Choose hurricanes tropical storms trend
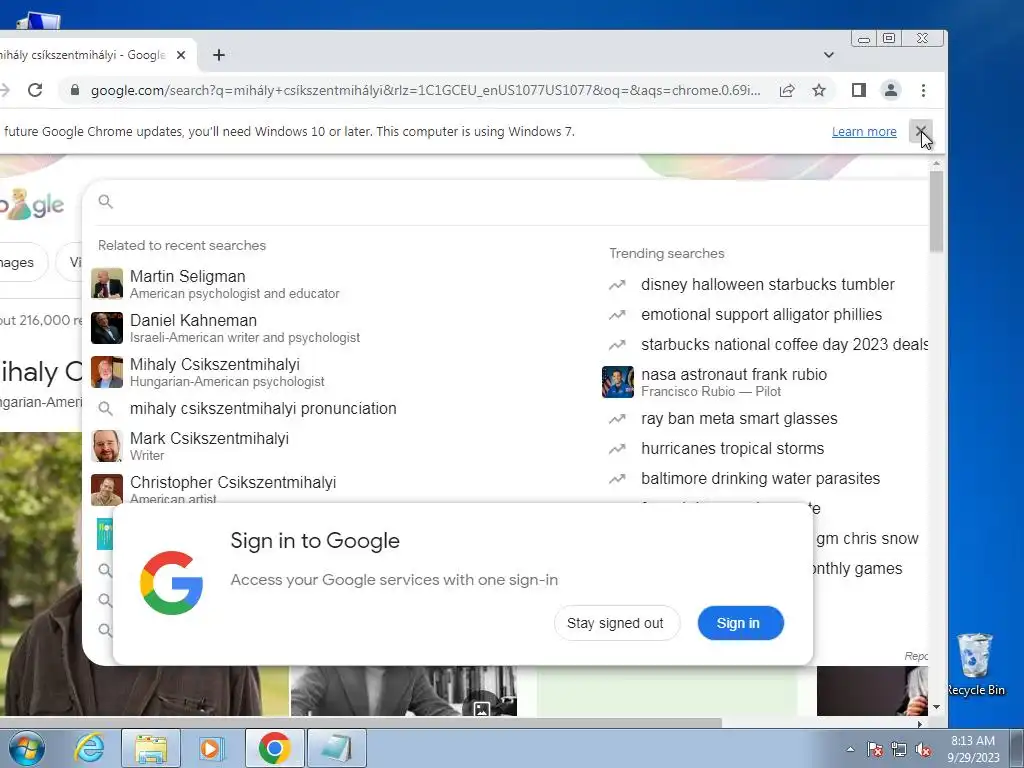Image resolution: width=1024 pixels, height=768 pixels. click(732, 448)
